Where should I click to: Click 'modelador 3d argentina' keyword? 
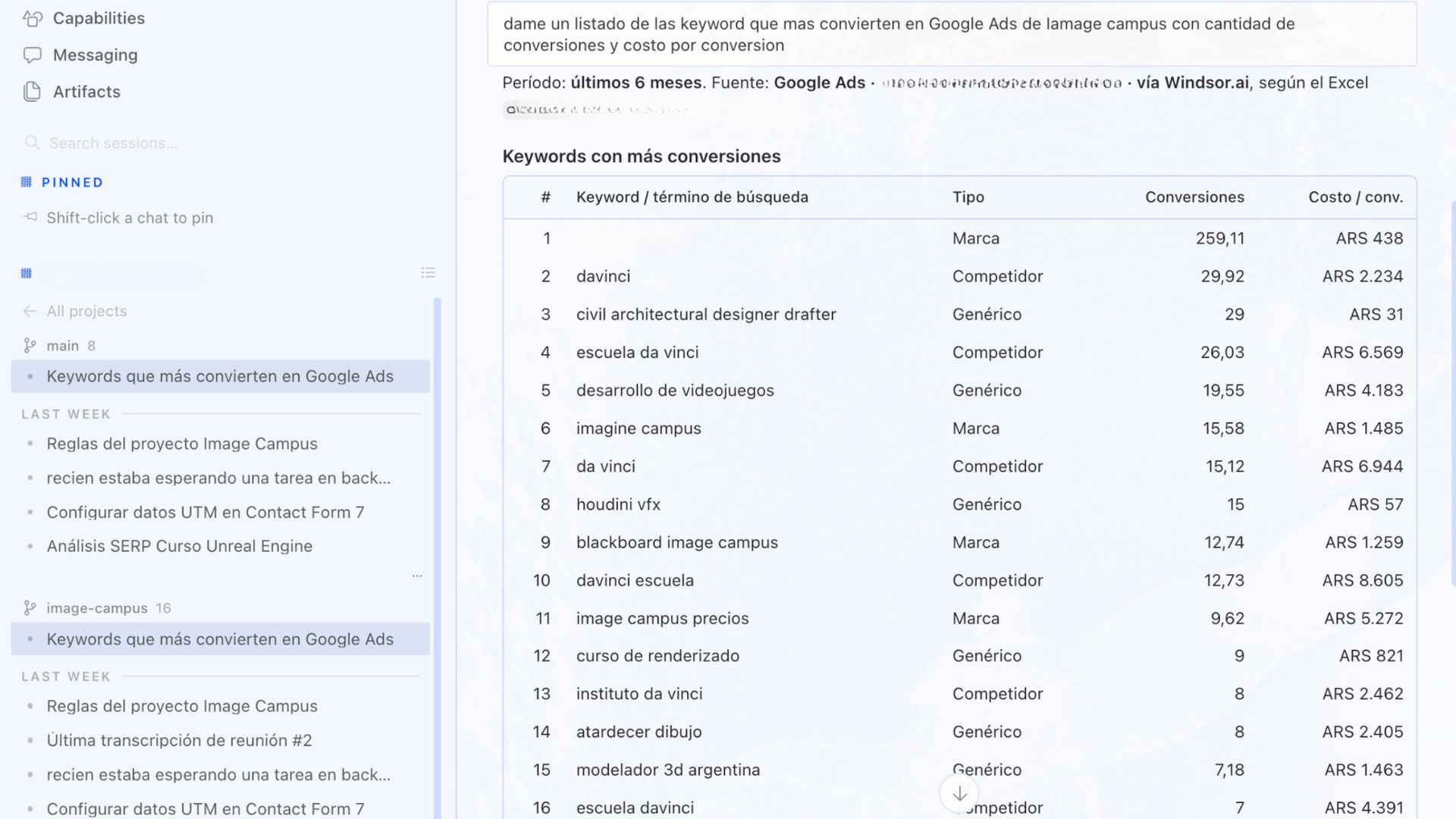click(667, 770)
